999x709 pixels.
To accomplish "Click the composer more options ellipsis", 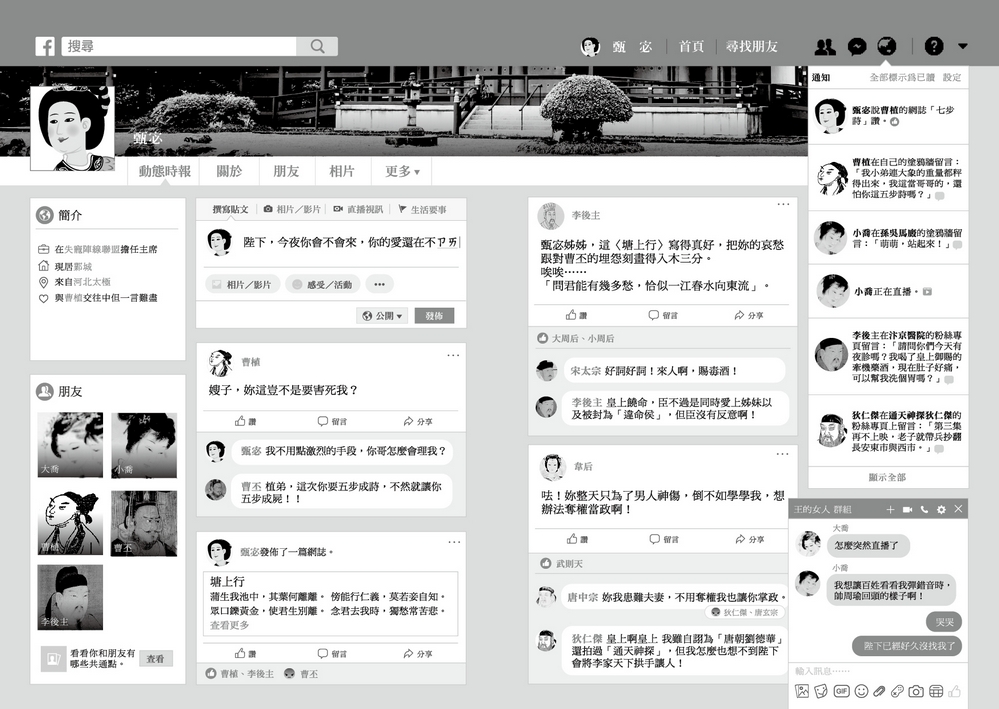I will (x=380, y=285).
